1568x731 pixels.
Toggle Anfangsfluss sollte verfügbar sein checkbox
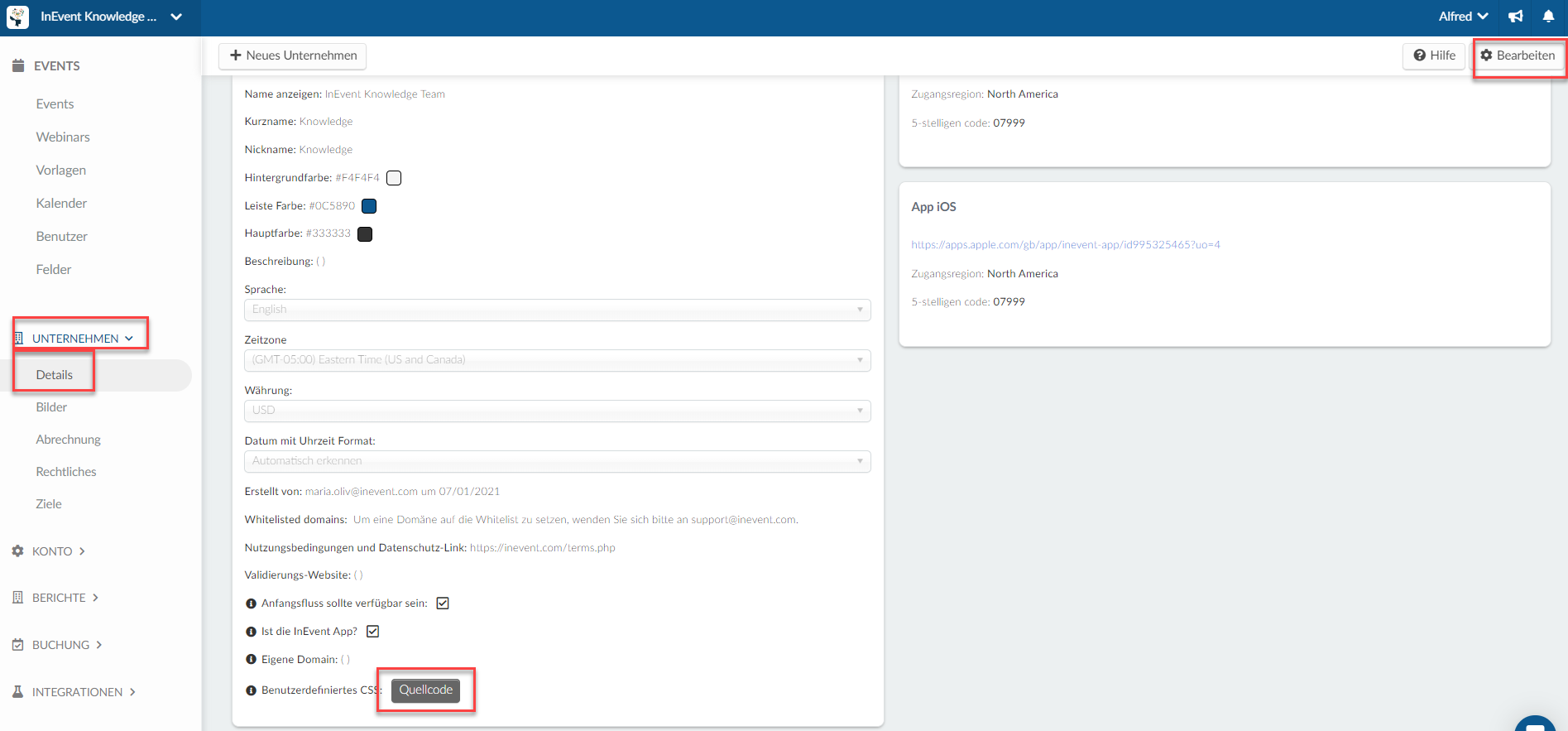443,603
